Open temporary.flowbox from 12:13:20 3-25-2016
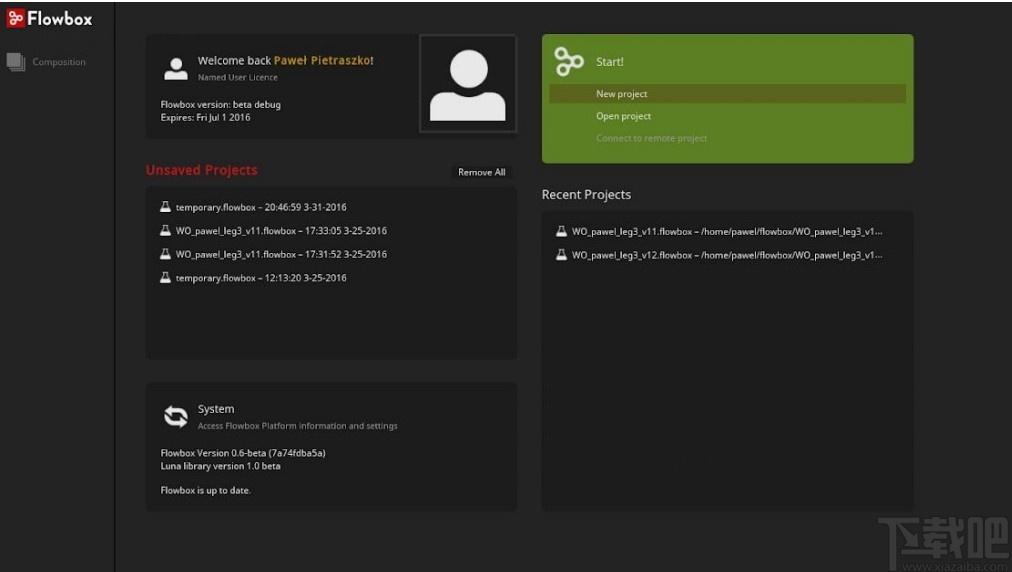 261,278
